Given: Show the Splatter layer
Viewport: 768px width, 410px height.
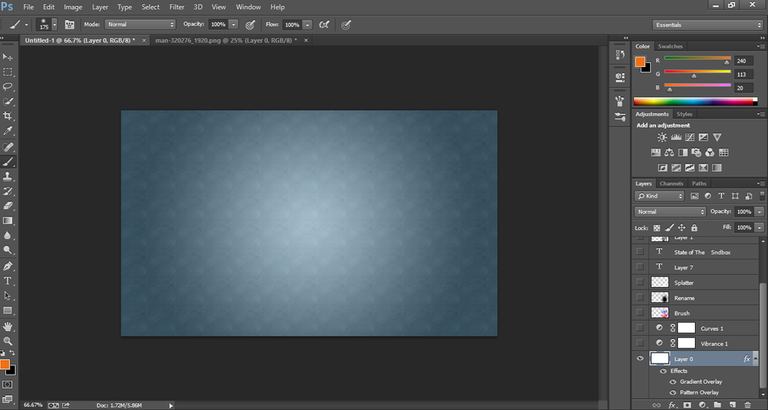Looking at the screenshot, I should (640, 283).
